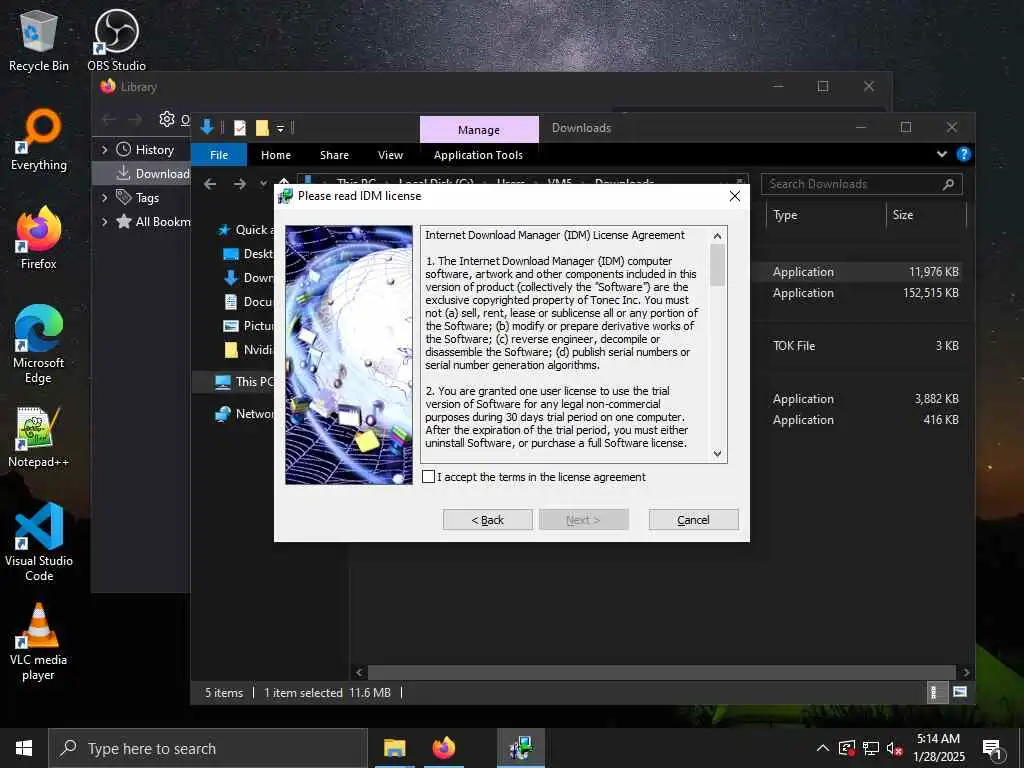Screen dimensions: 1024x768
Task: Click Explorer back navigation arrow
Action: [210, 184]
